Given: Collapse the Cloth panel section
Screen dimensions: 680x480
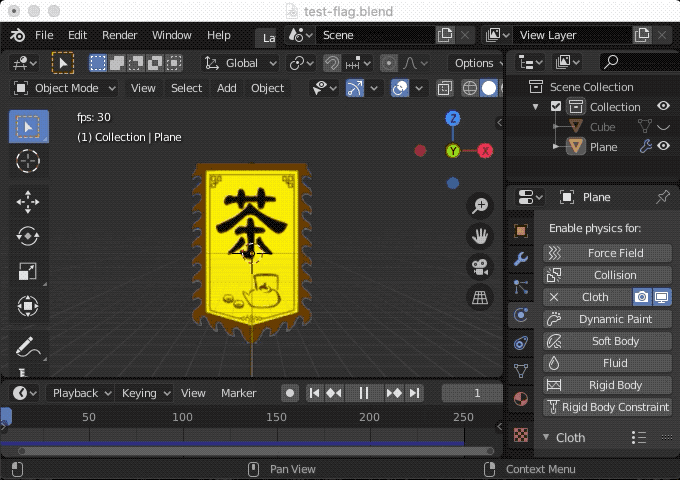Looking at the screenshot, I should point(547,437).
